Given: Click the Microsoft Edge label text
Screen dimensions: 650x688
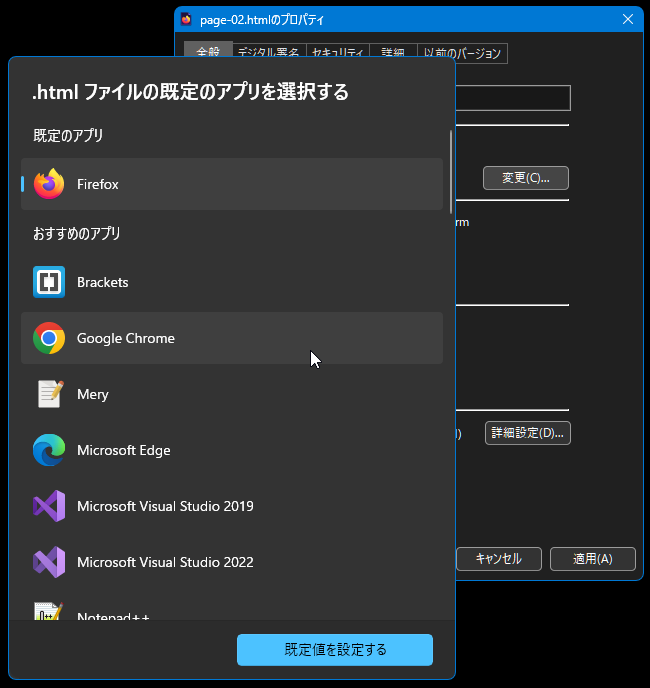Looking at the screenshot, I should tap(124, 451).
